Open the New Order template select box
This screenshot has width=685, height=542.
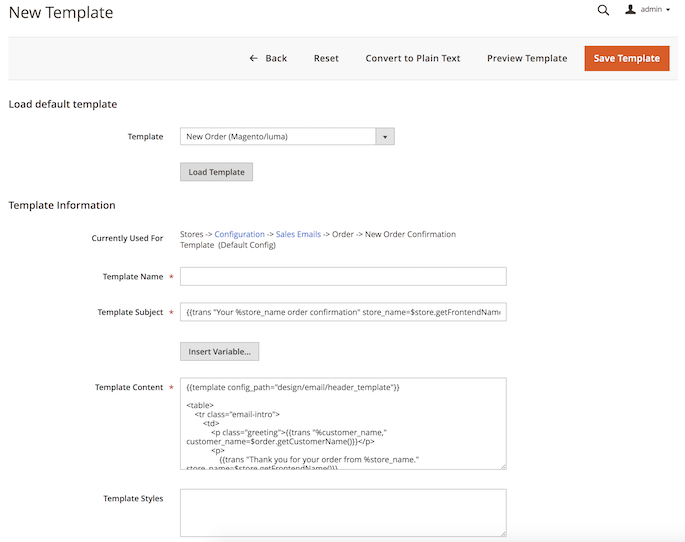click(278, 137)
